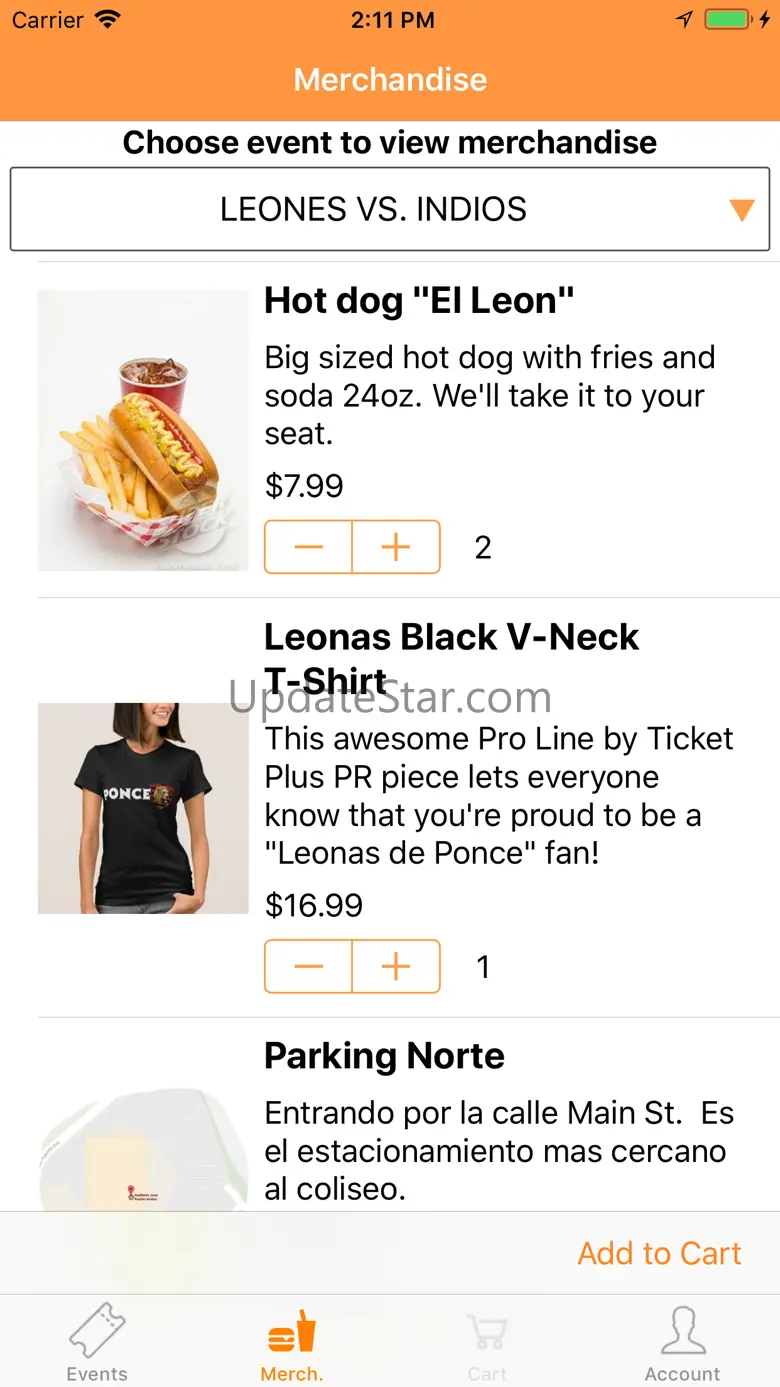Open the Cart tab icon
The image size is (780, 1387).
tap(487, 1333)
